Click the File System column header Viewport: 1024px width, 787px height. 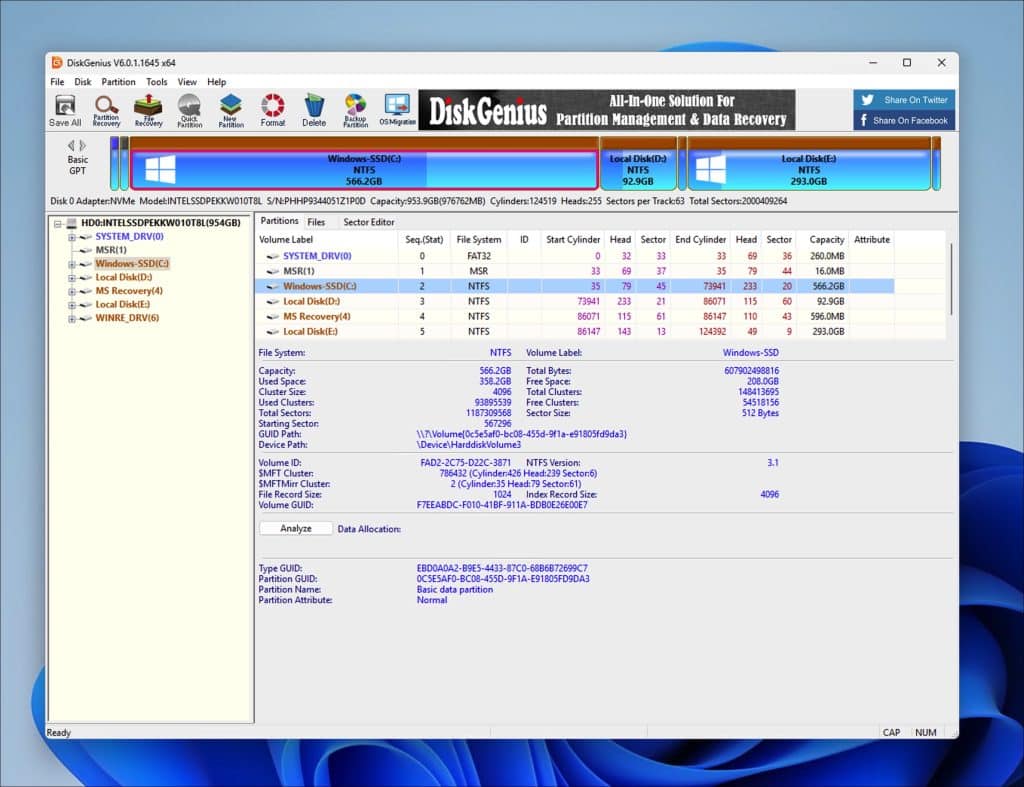click(x=479, y=240)
